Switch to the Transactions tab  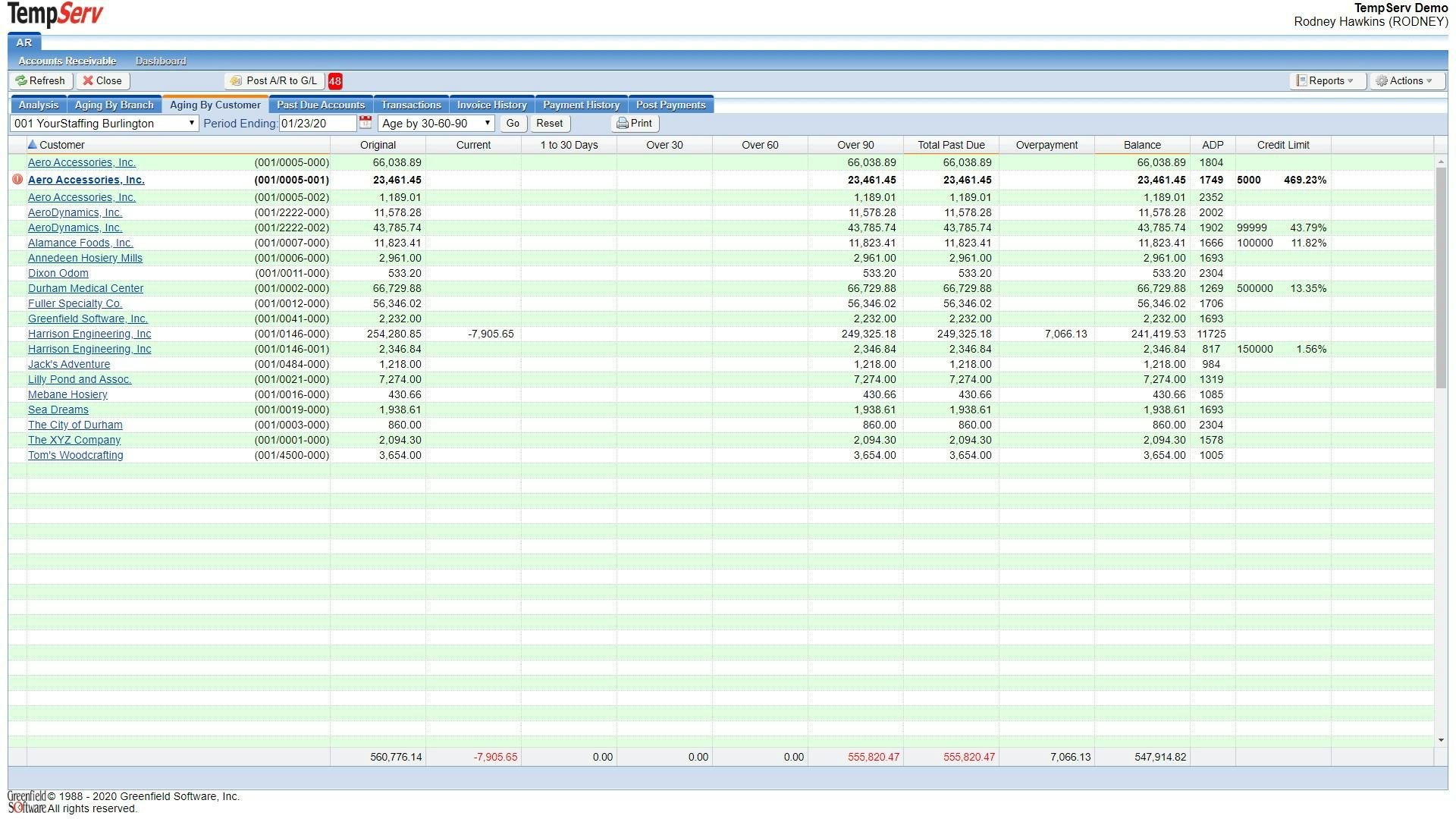pyautogui.click(x=411, y=104)
